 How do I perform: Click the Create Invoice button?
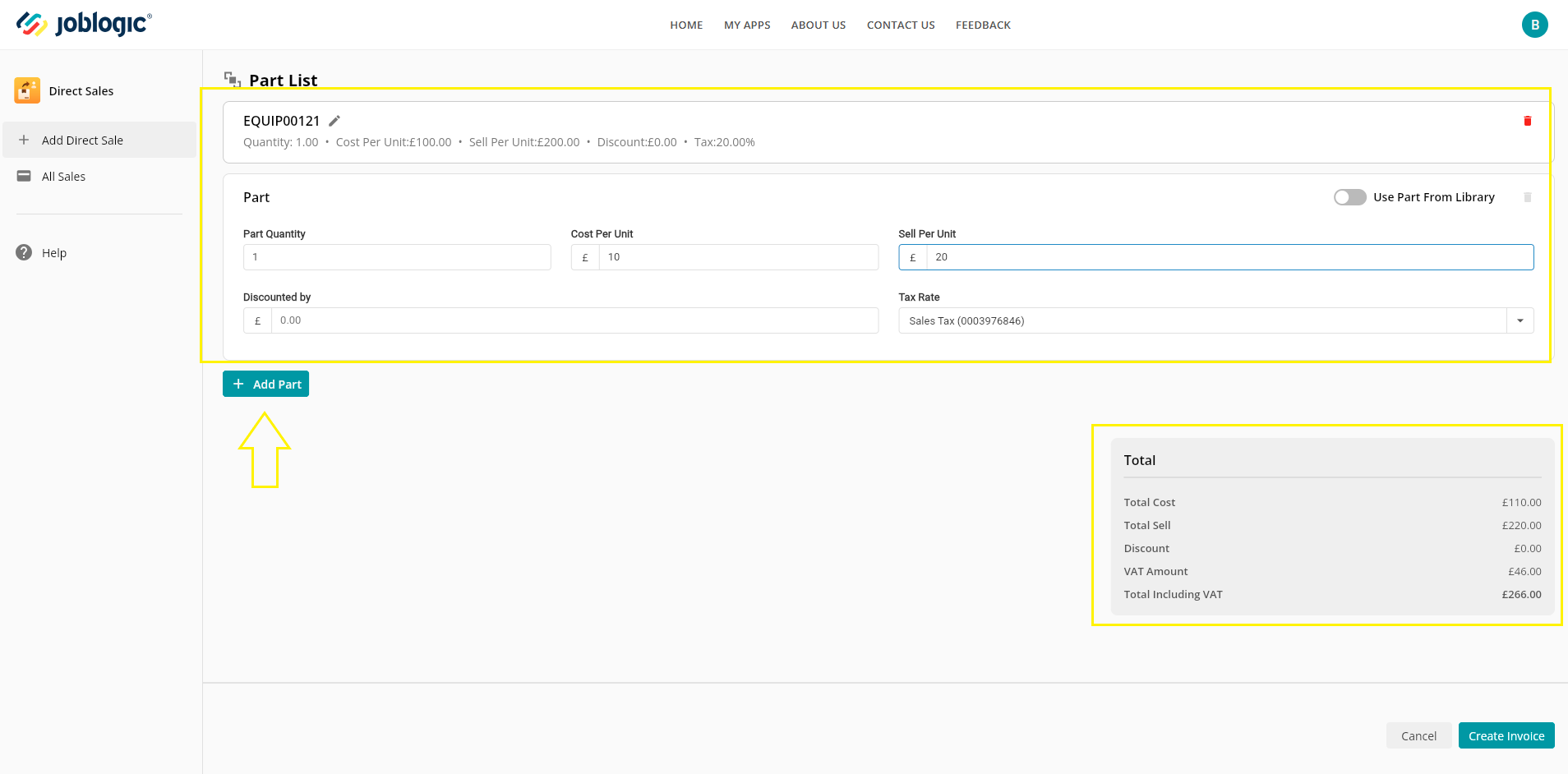click(x=1506, y=735)
